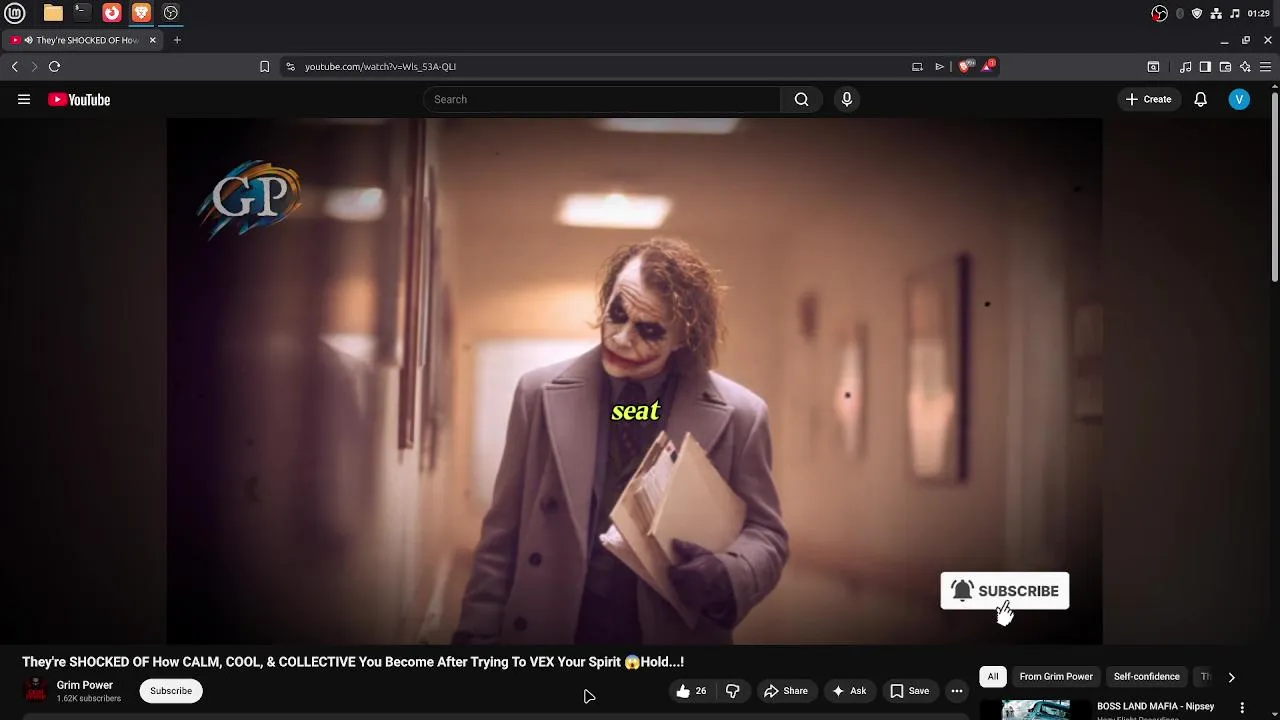
Task: Click the page vertical scrollbar
Action: (x=1275, y=185)
